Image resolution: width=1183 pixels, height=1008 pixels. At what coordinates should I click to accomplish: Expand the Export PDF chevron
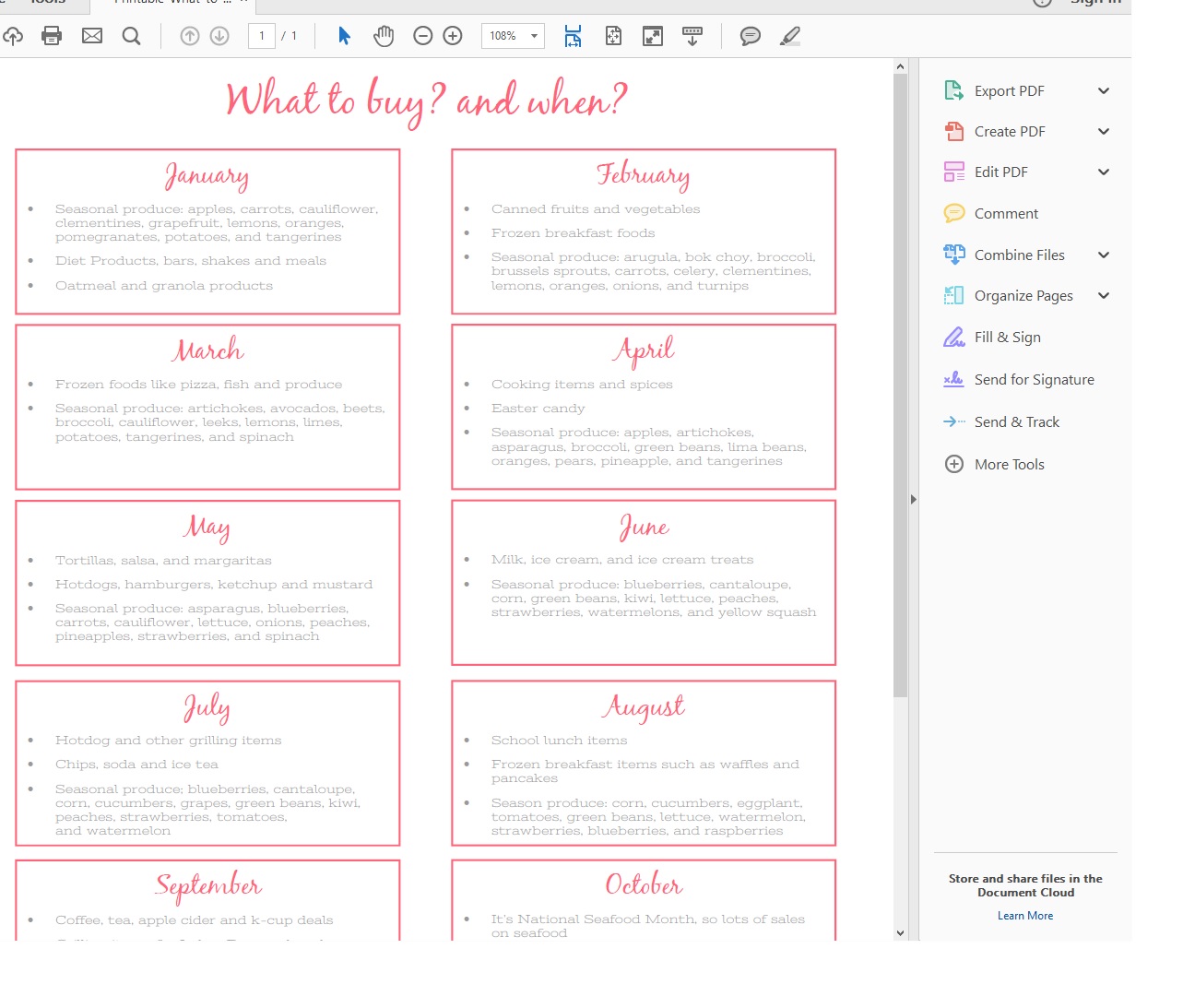[x=1104, y=90]
